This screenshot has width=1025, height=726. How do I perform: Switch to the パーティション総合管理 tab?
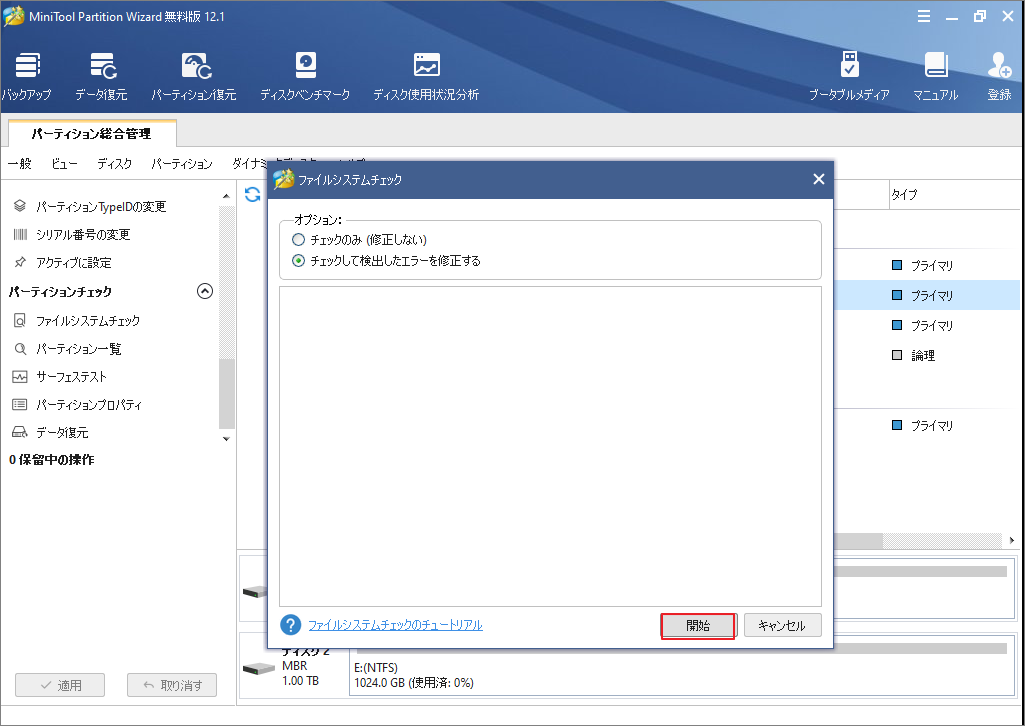click(x=91, y=133)
